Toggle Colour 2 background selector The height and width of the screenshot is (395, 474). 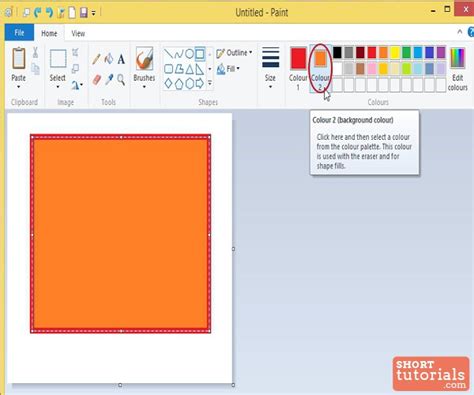pyautogui.click(x=320, y=69)
